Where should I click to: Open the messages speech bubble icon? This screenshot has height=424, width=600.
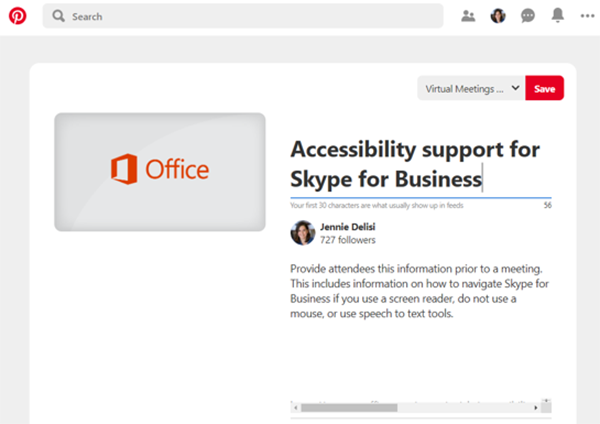528,16
